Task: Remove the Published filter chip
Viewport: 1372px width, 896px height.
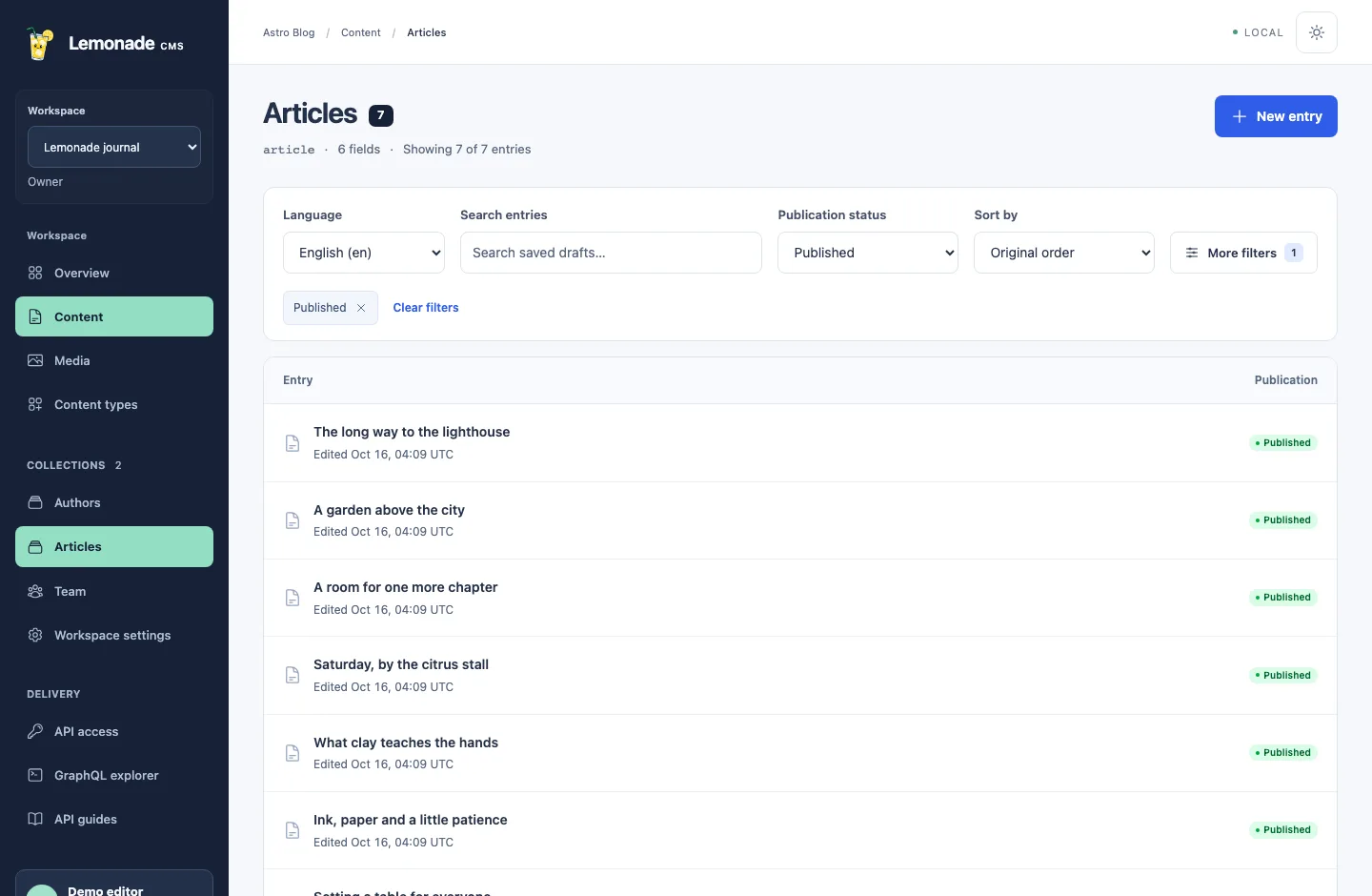Action: click(x=361, y=308)
